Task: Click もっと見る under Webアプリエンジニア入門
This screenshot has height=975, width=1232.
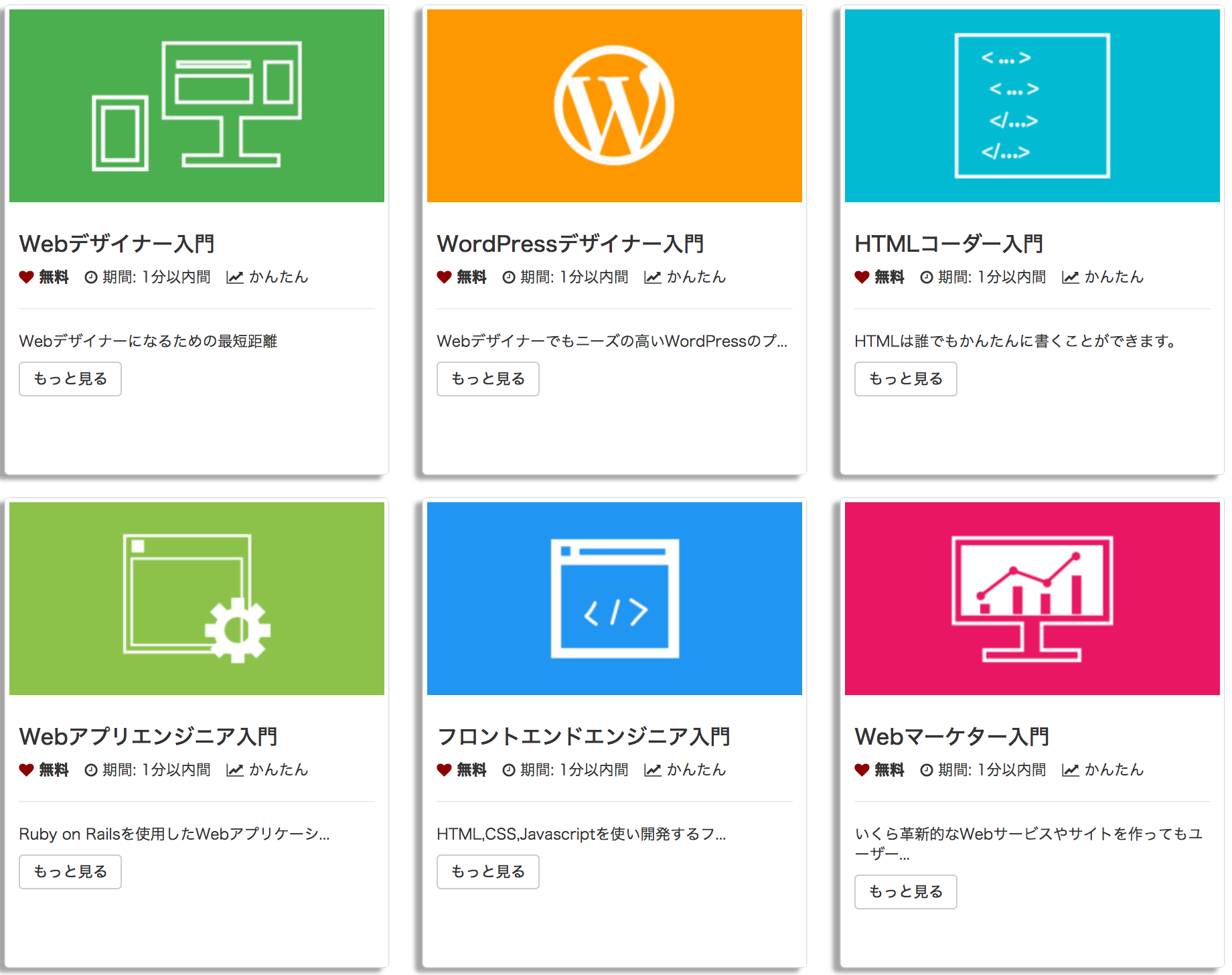Action: pos(70,872)
